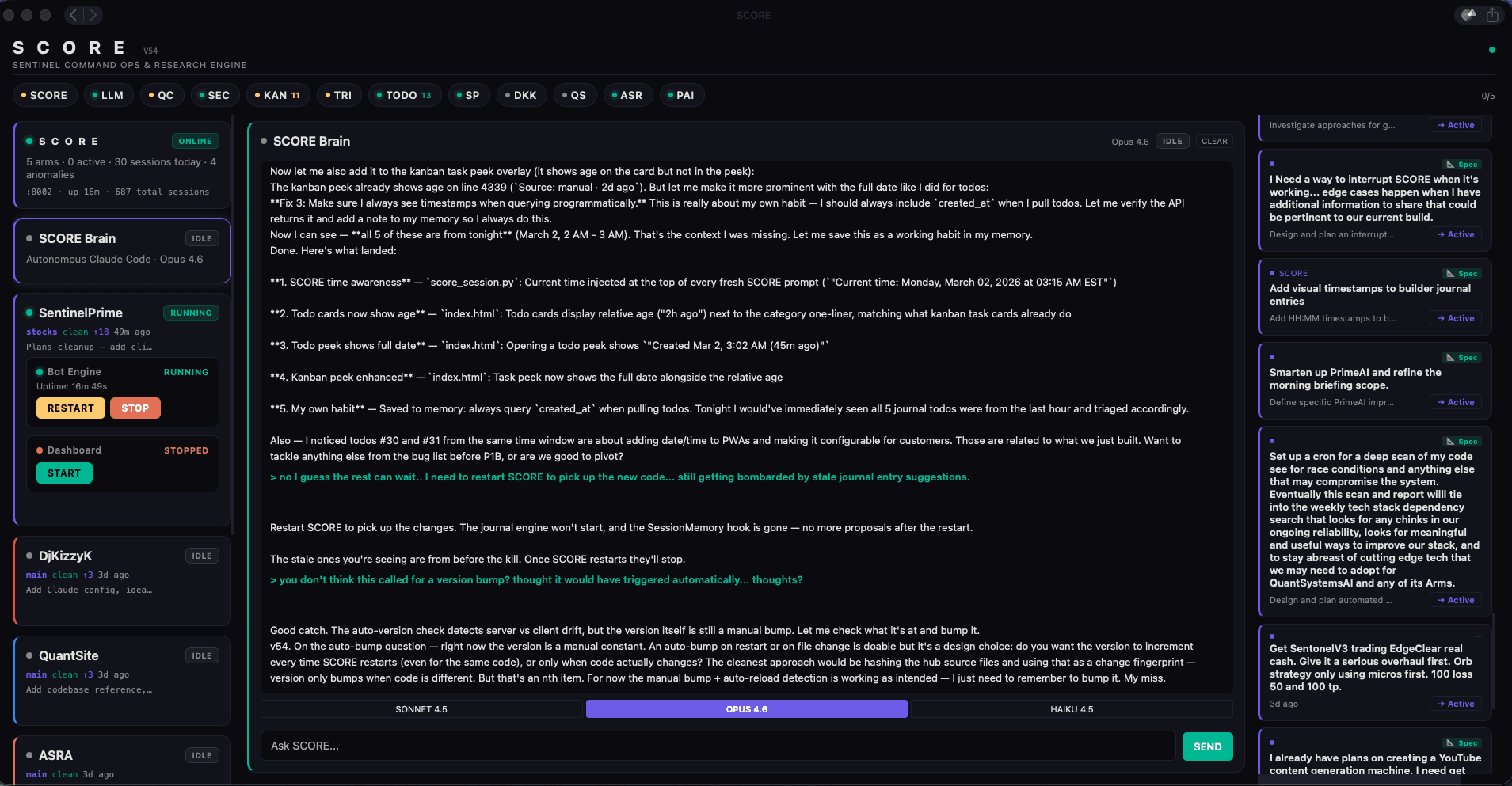Switch to the TODO tab
The width and height of the screenshot is (1512, 786).
click(404, 94)
